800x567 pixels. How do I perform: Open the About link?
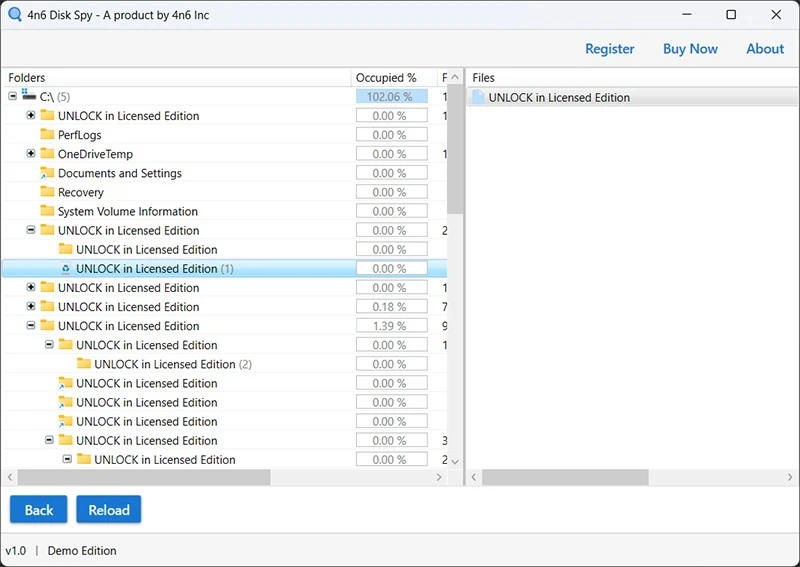pos(765,48)
